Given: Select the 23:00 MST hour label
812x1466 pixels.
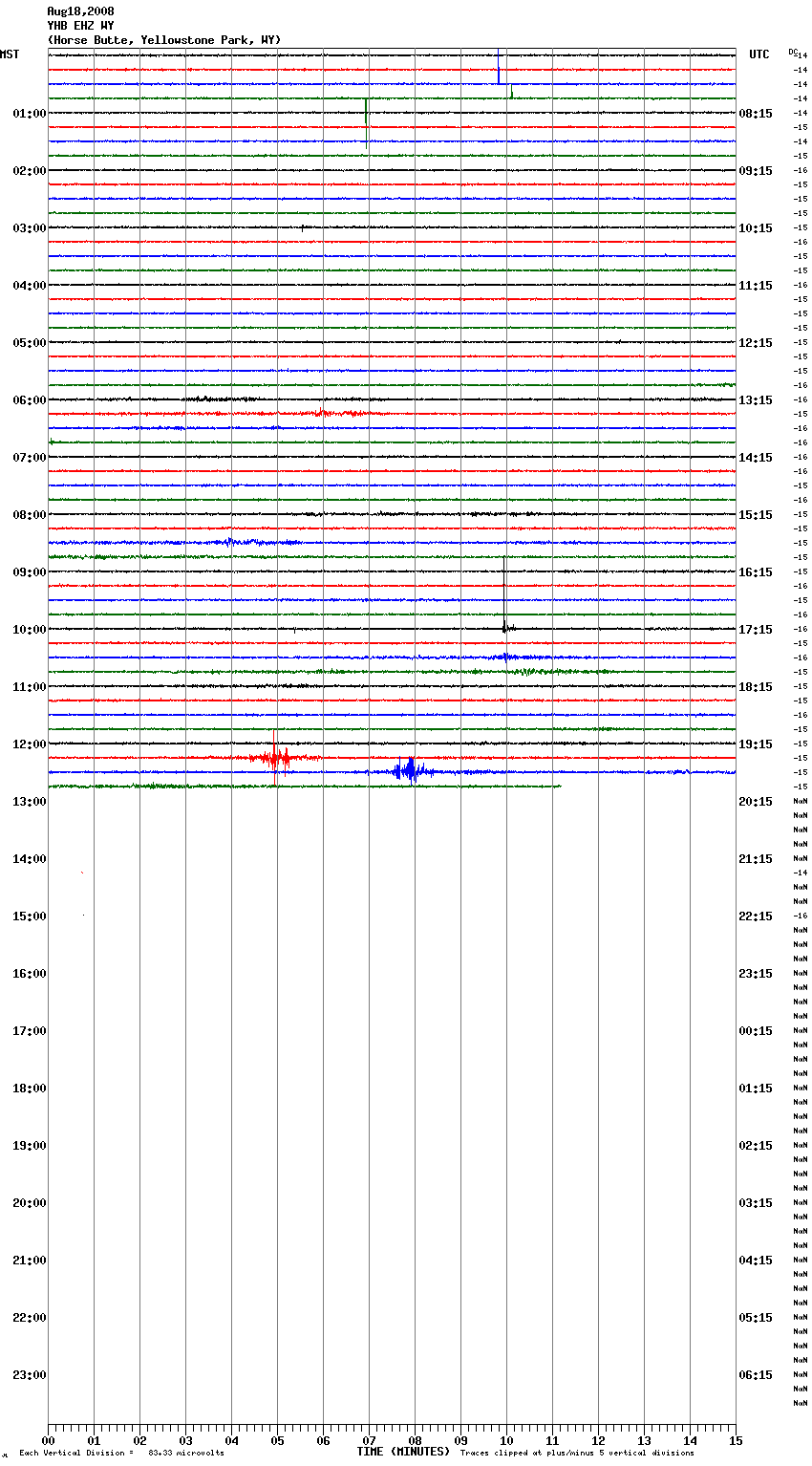Looking at the screenshot, I should point(29,1375).
